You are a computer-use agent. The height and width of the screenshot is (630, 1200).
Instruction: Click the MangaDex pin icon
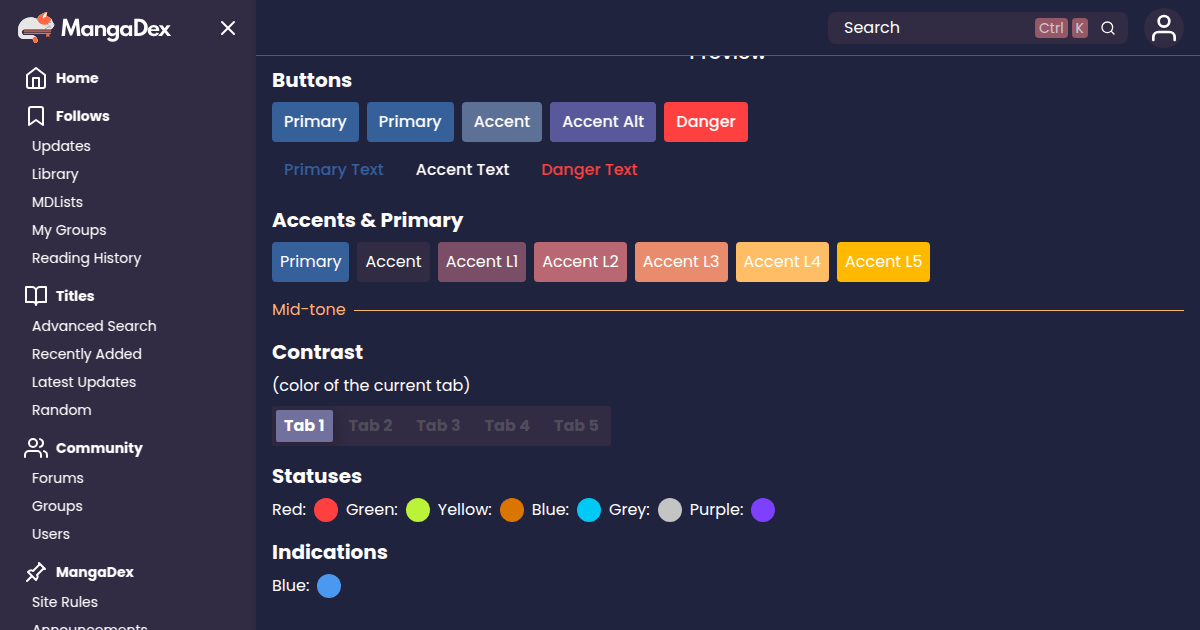pos(36,572)
